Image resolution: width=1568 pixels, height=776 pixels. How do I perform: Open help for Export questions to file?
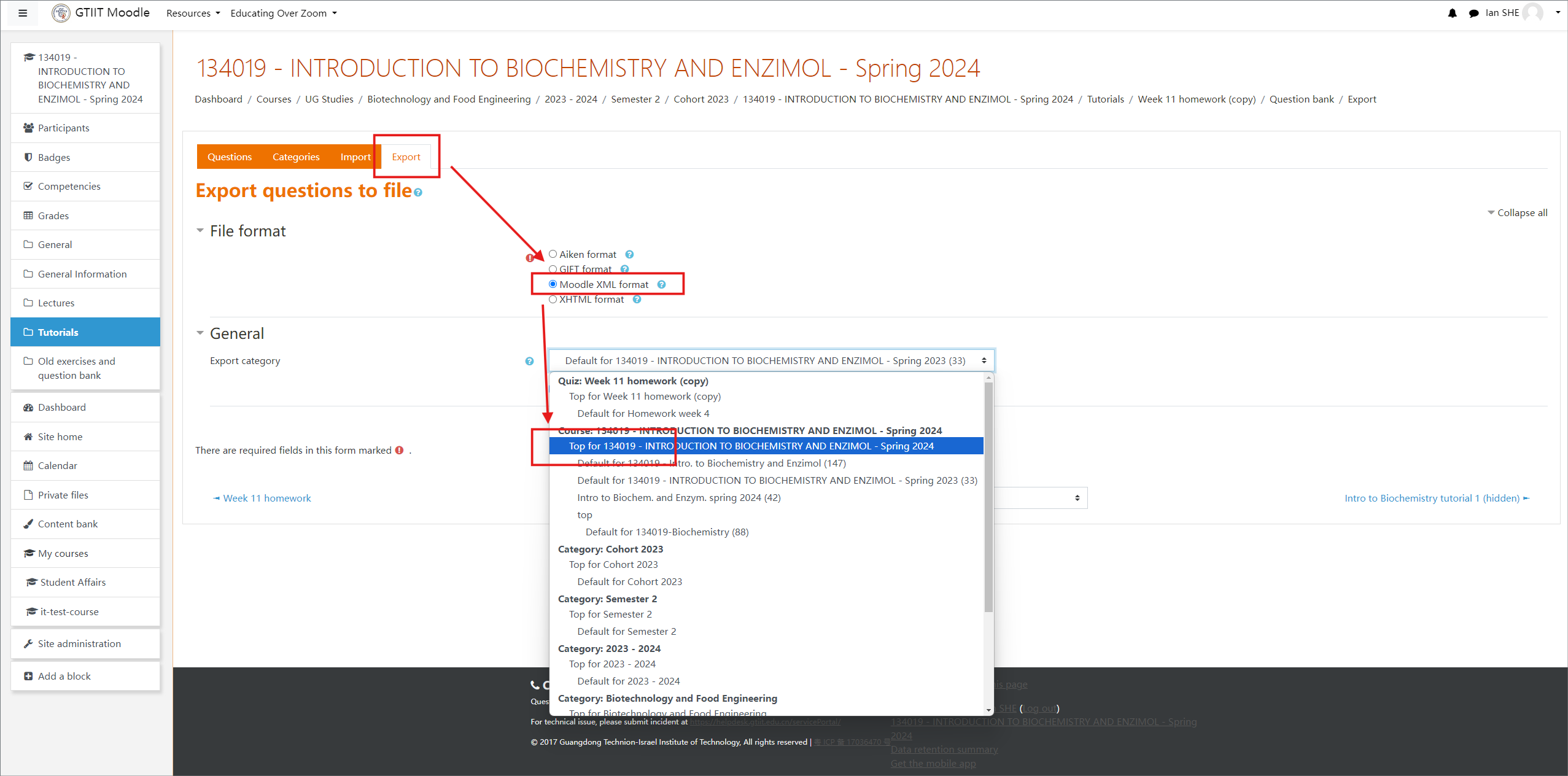click(418, 193)
